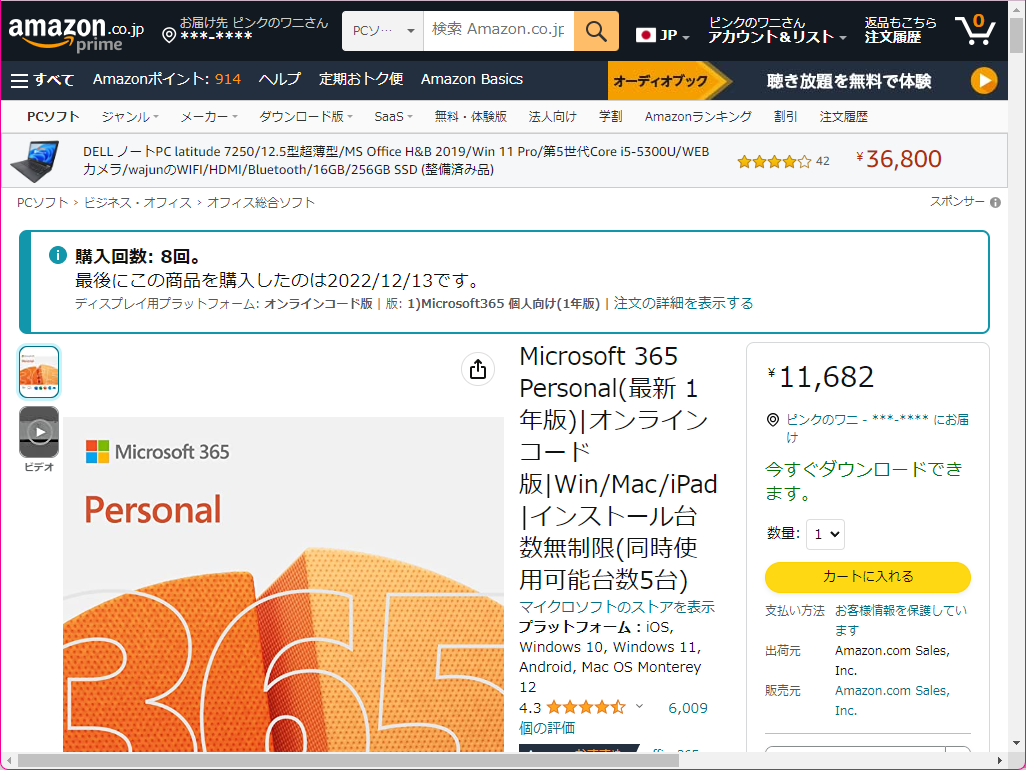Screen dimensions: 1026x770
Task: Expand the ダウンロード版 submenu
Action: point(306,116)
